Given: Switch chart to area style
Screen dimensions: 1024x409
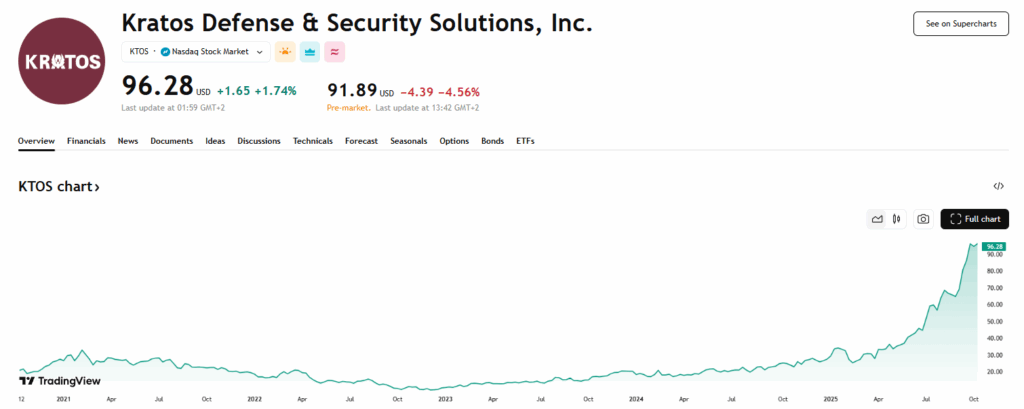Looking at the screenshot, I should [877, 219].
